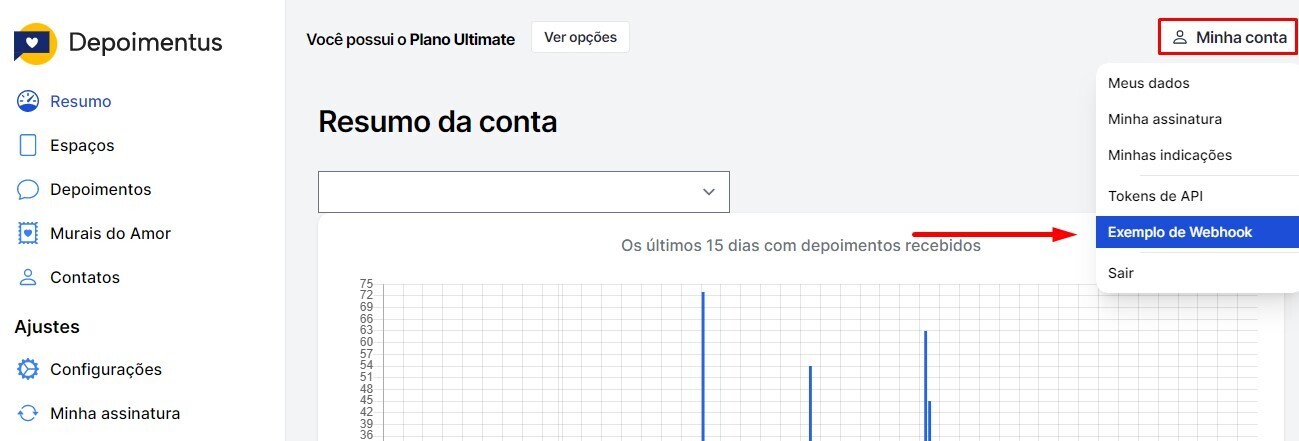The height and width of the screenshot is (441, 1299).
Task: Select Meus dados from account menu
Action: click(x=1148, y=83)
